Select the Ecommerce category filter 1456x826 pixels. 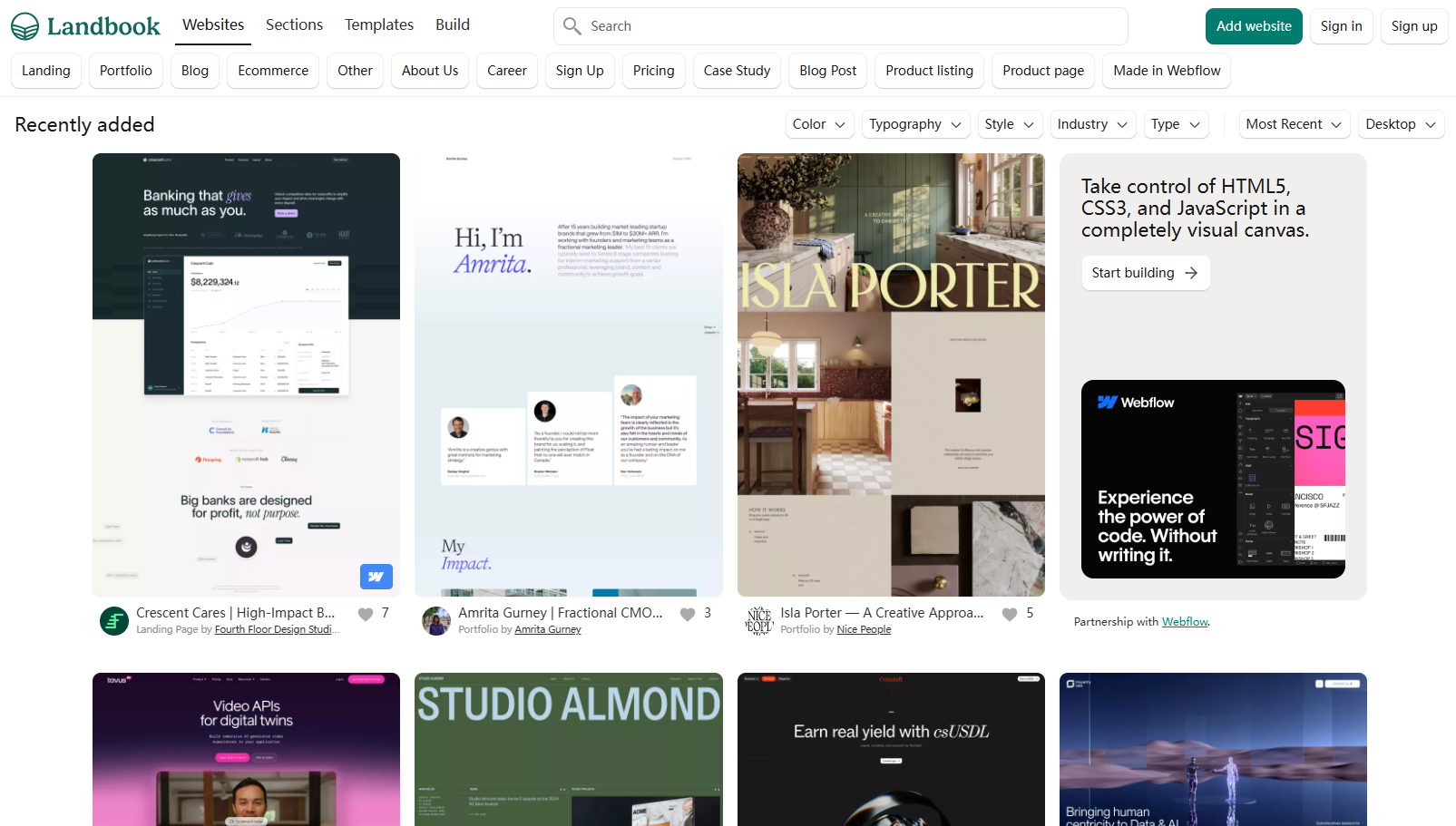coord(273,71)
